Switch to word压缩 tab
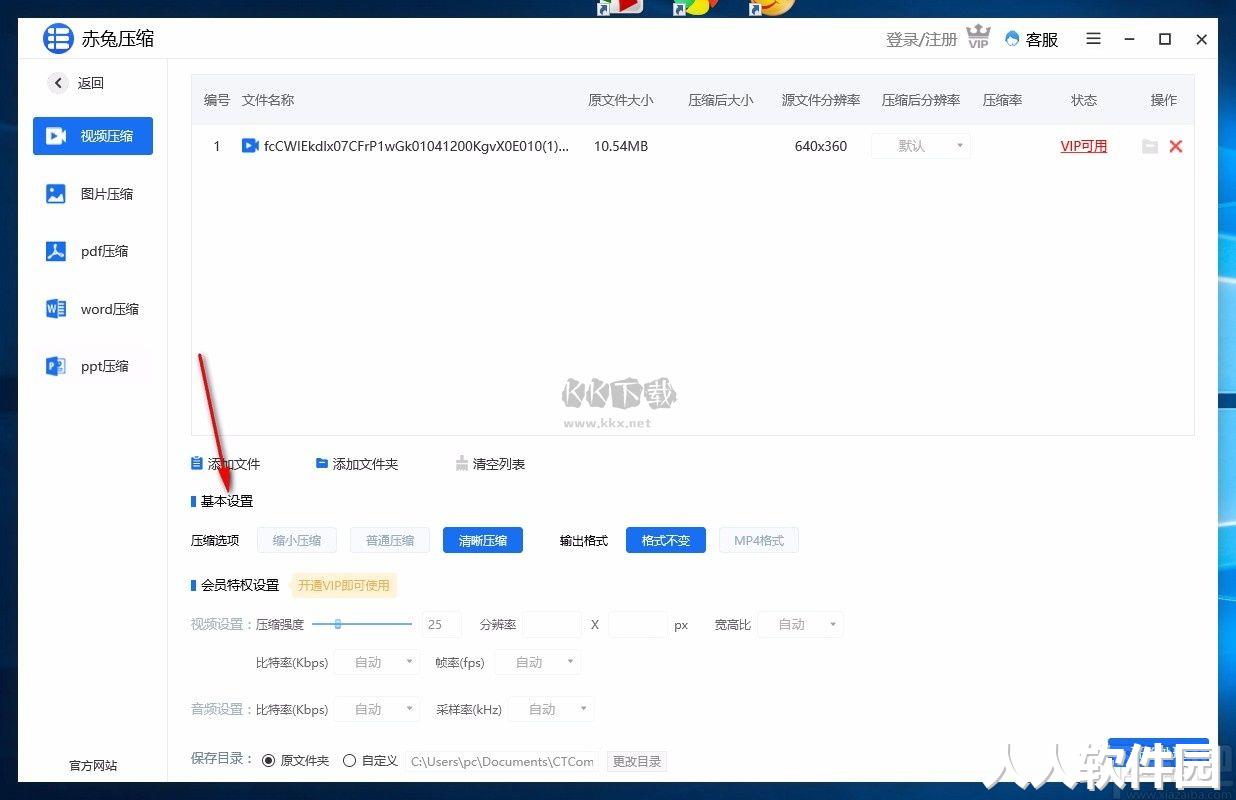Viewport: 1236px width, 800px height. [x=93, y=309]
